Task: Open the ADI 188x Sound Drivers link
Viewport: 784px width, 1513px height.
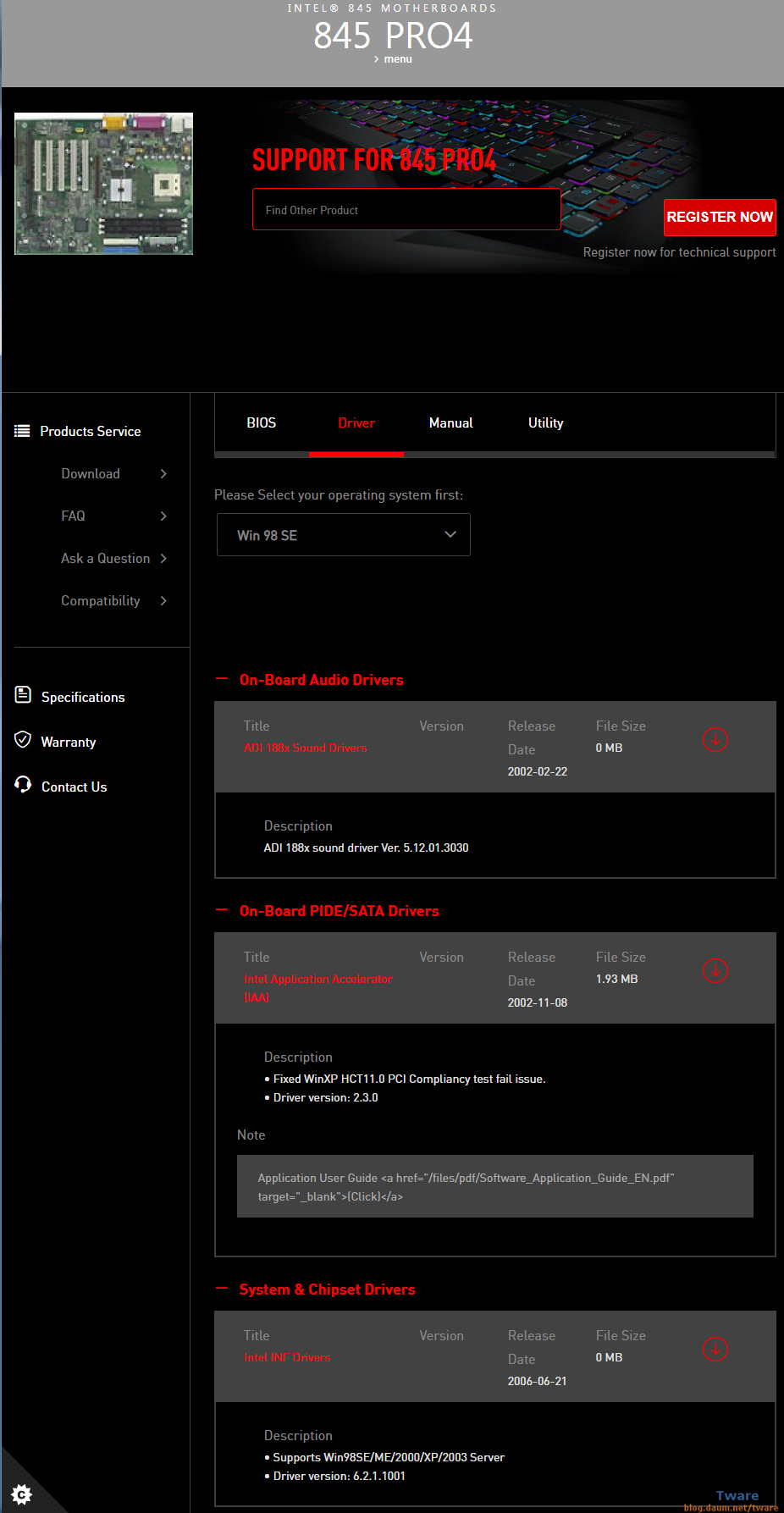Action: pos(306,748)
